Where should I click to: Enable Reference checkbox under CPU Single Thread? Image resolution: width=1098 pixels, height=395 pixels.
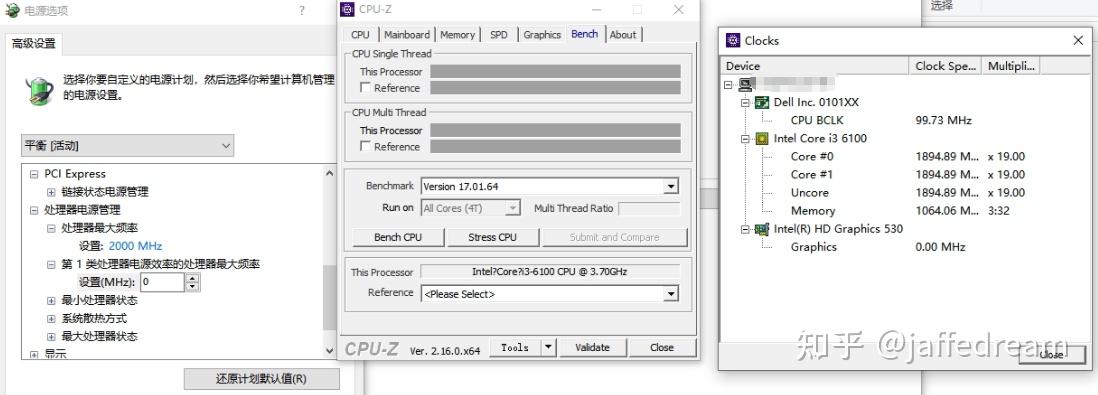(366, 88)
